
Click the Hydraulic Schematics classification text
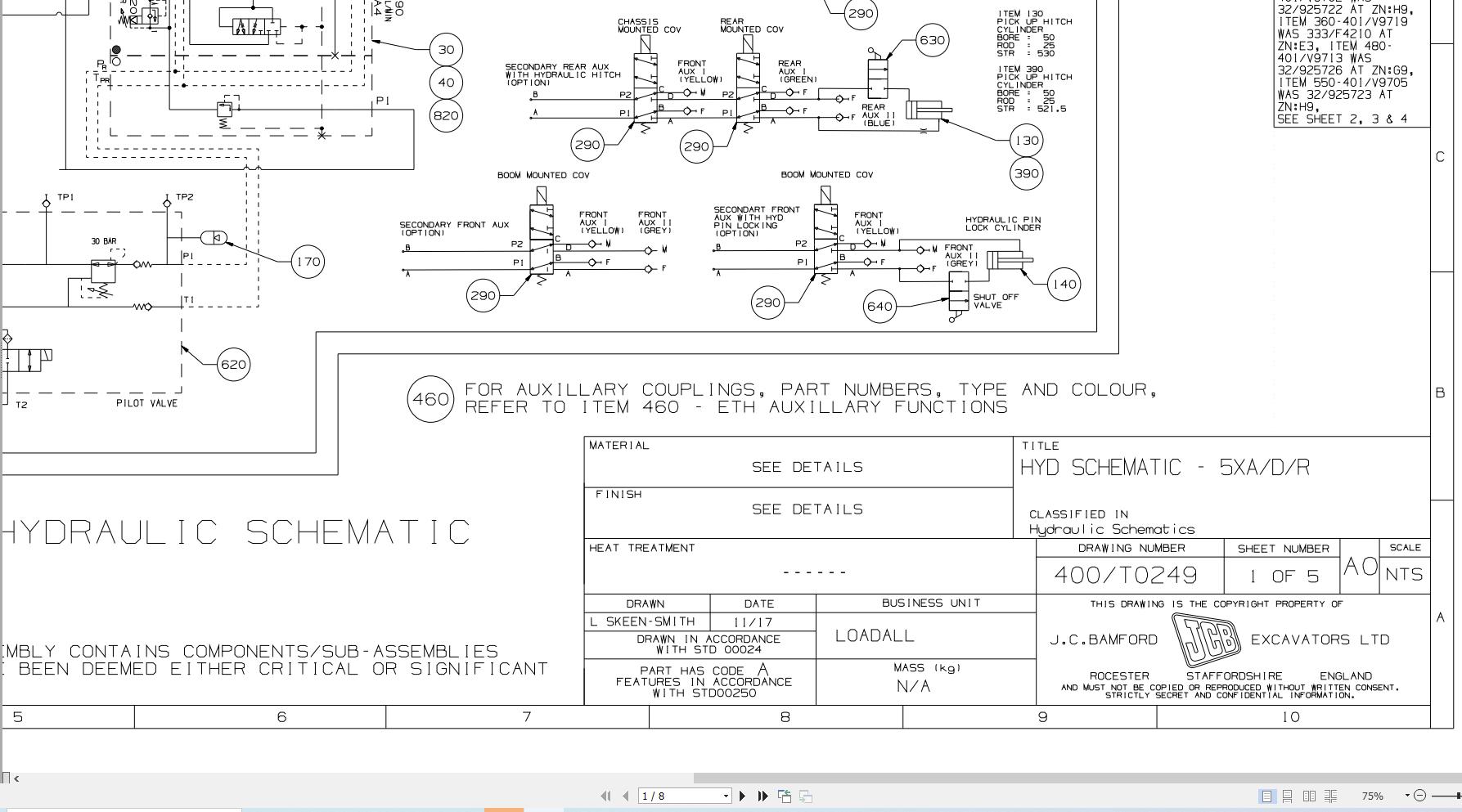click(x=1112, y=530)
